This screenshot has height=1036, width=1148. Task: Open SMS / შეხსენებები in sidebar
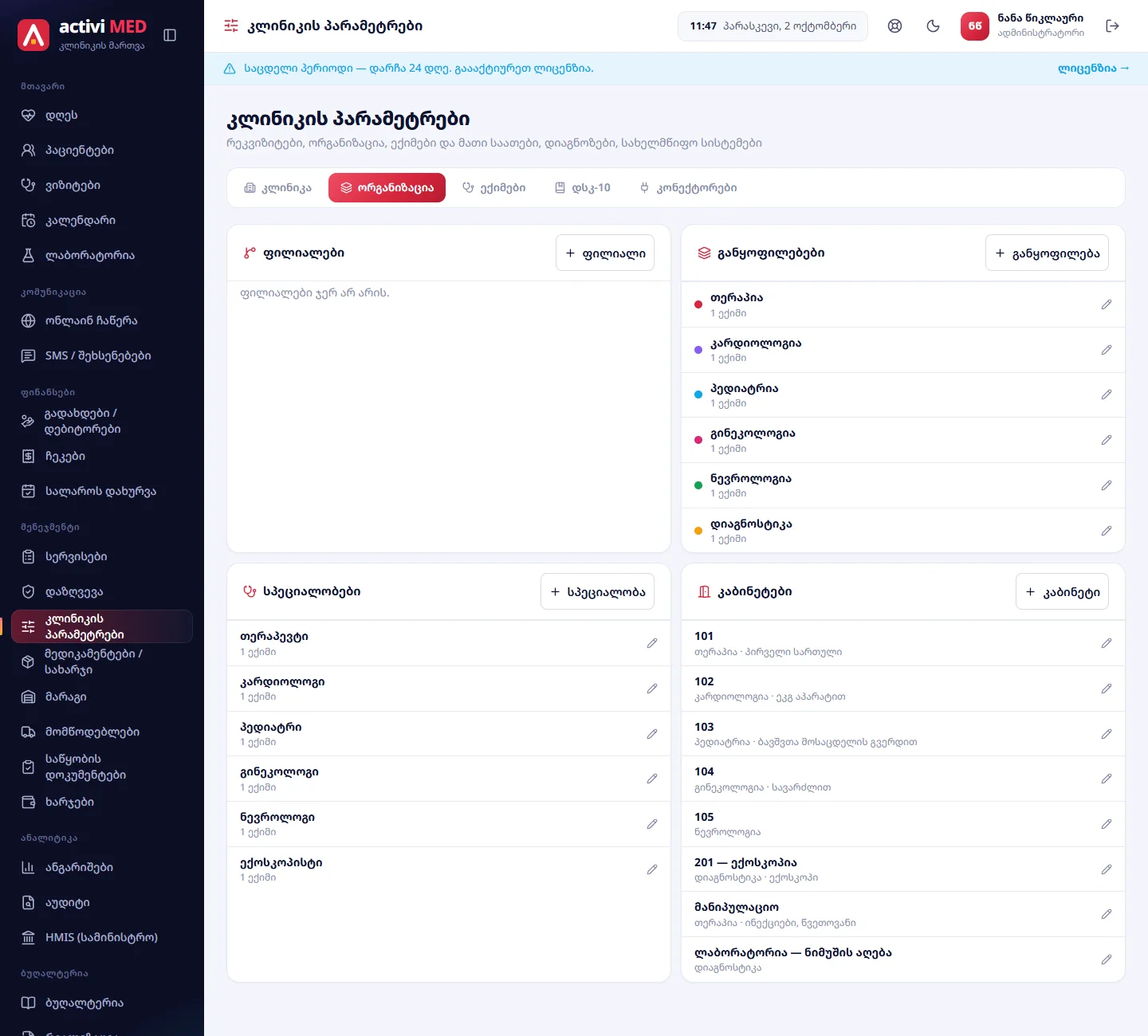[x=102, y=355]
